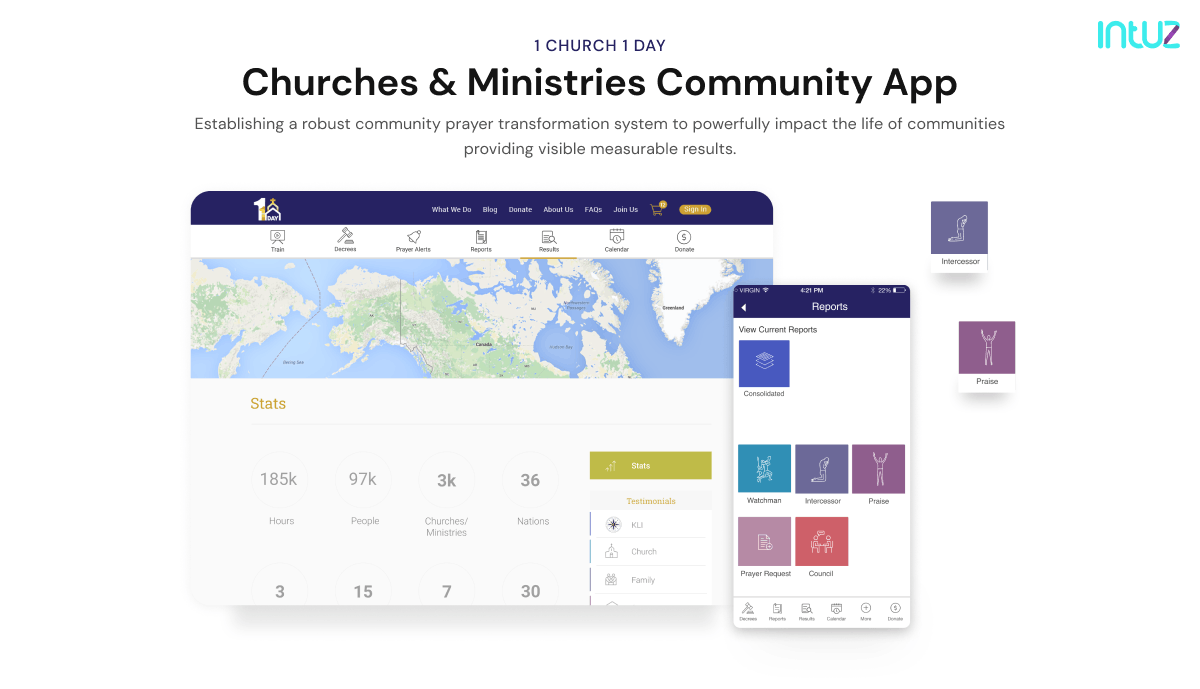
Task: Open Reports from the website icon row
Action: [x=481, y=239]
